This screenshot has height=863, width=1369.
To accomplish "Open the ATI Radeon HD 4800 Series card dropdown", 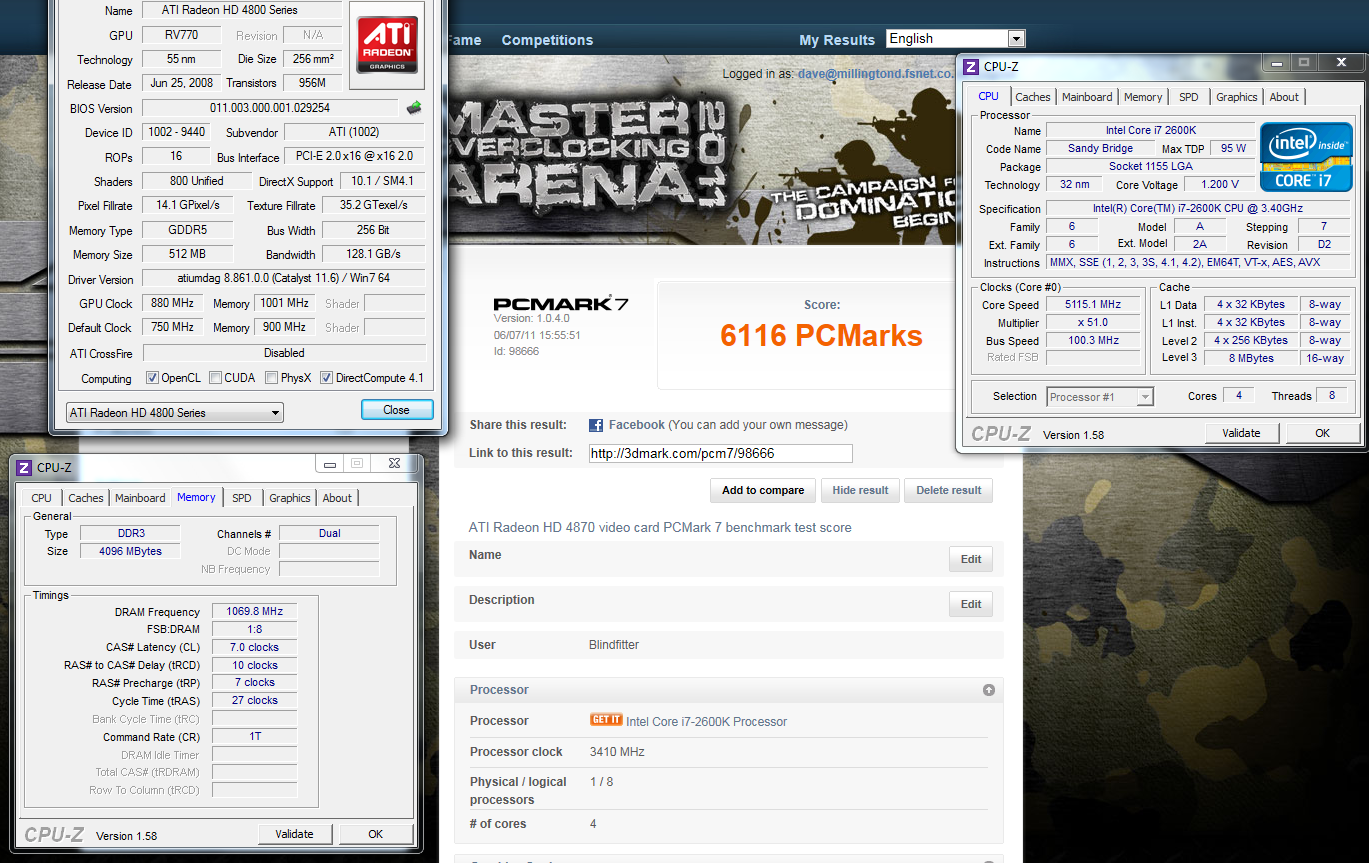I will [x=175, y=412].
